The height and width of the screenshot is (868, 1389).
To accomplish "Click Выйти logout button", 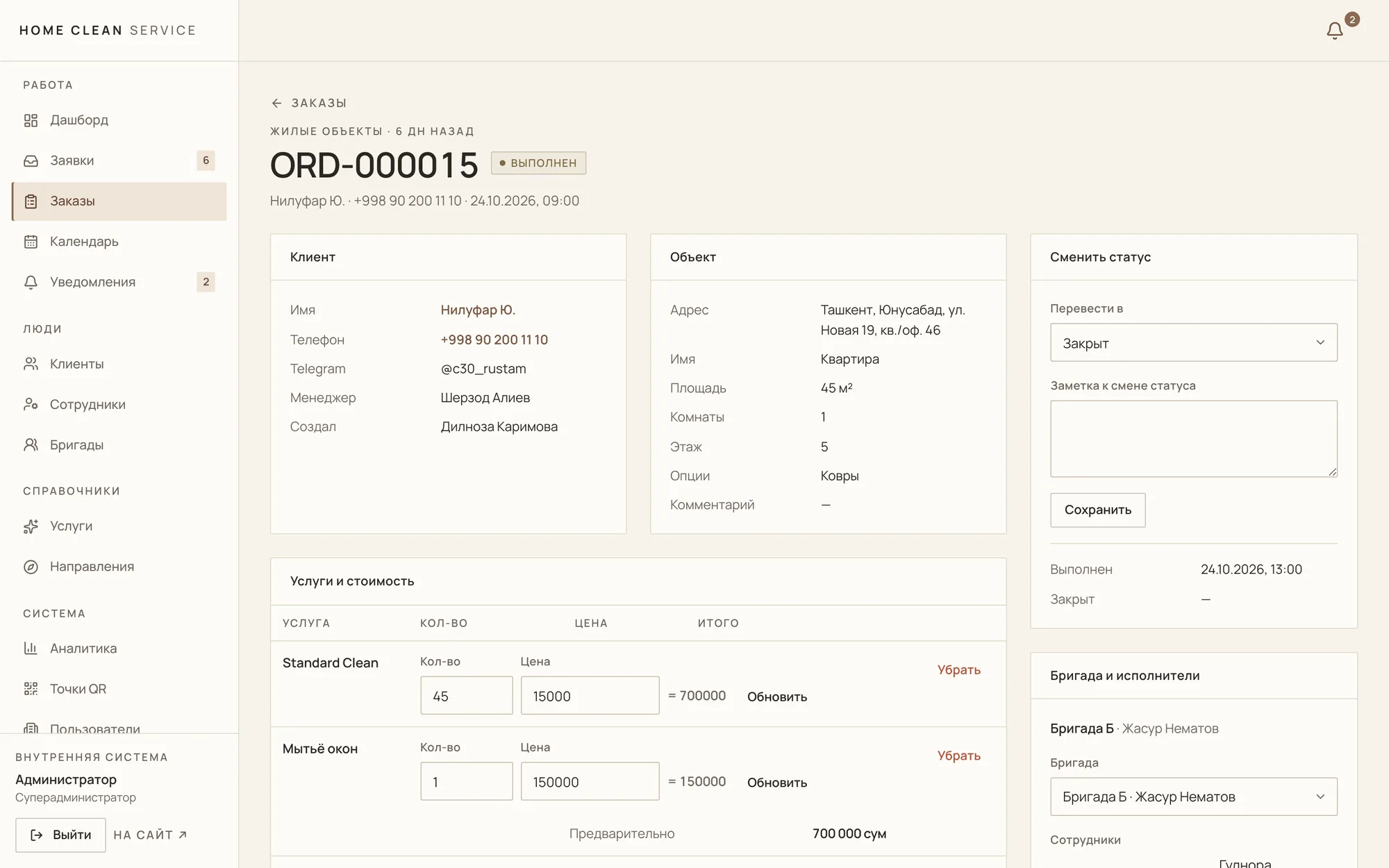I will (60, 835).
